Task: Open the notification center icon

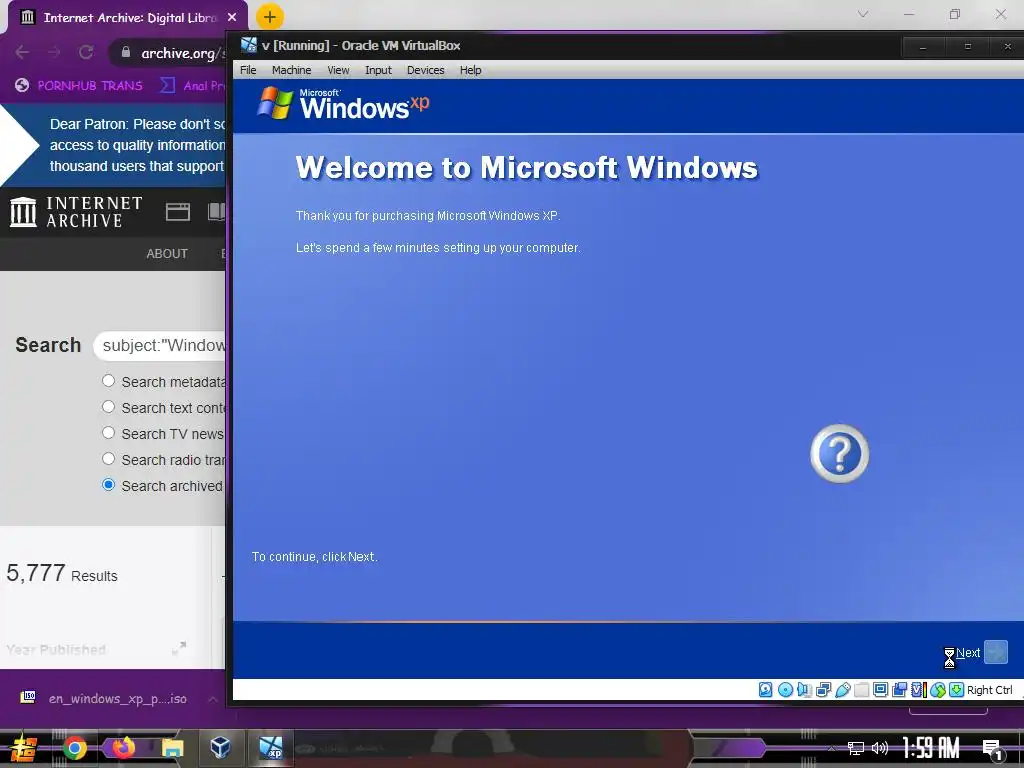Action: pos(992,748)
